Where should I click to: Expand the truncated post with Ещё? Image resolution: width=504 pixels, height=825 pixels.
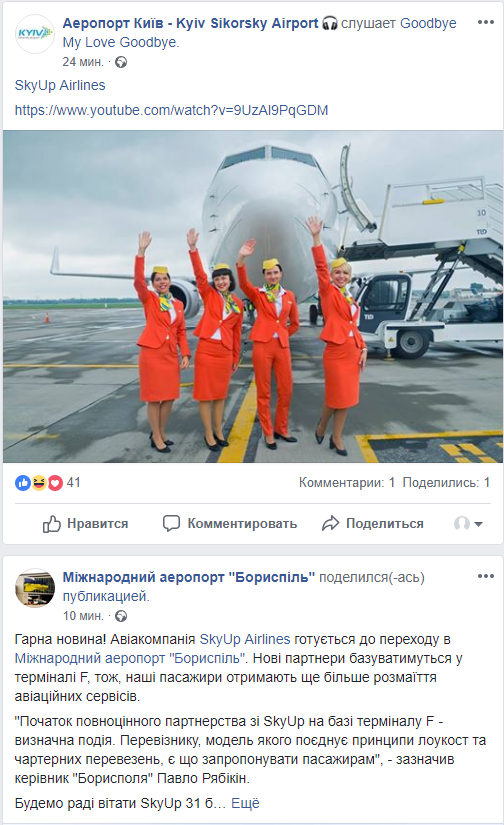pos(245,803)
